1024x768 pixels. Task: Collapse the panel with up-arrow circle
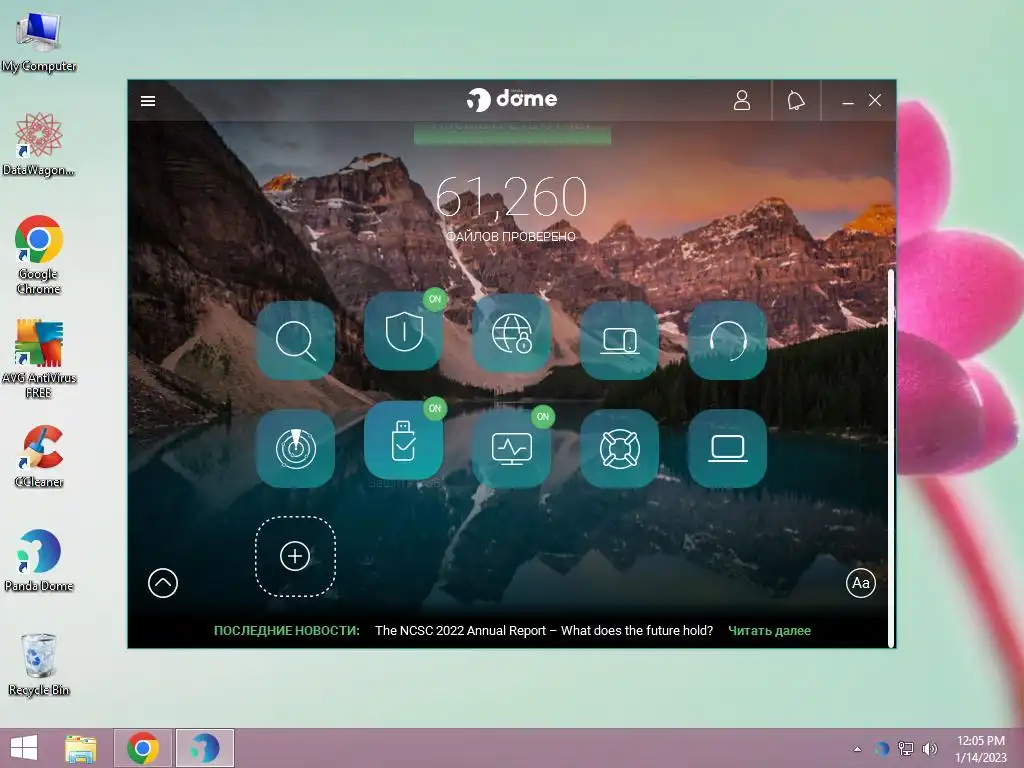163,583
